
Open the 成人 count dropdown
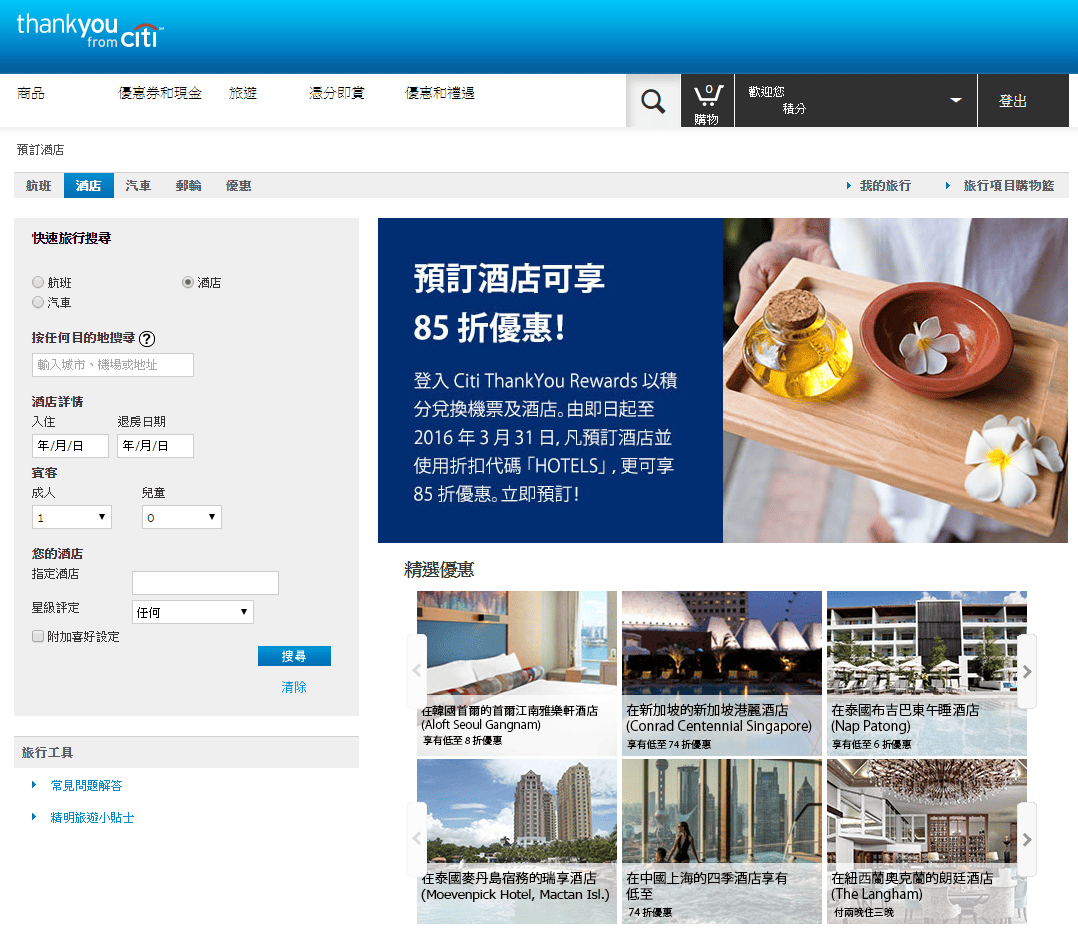[70, 516]
